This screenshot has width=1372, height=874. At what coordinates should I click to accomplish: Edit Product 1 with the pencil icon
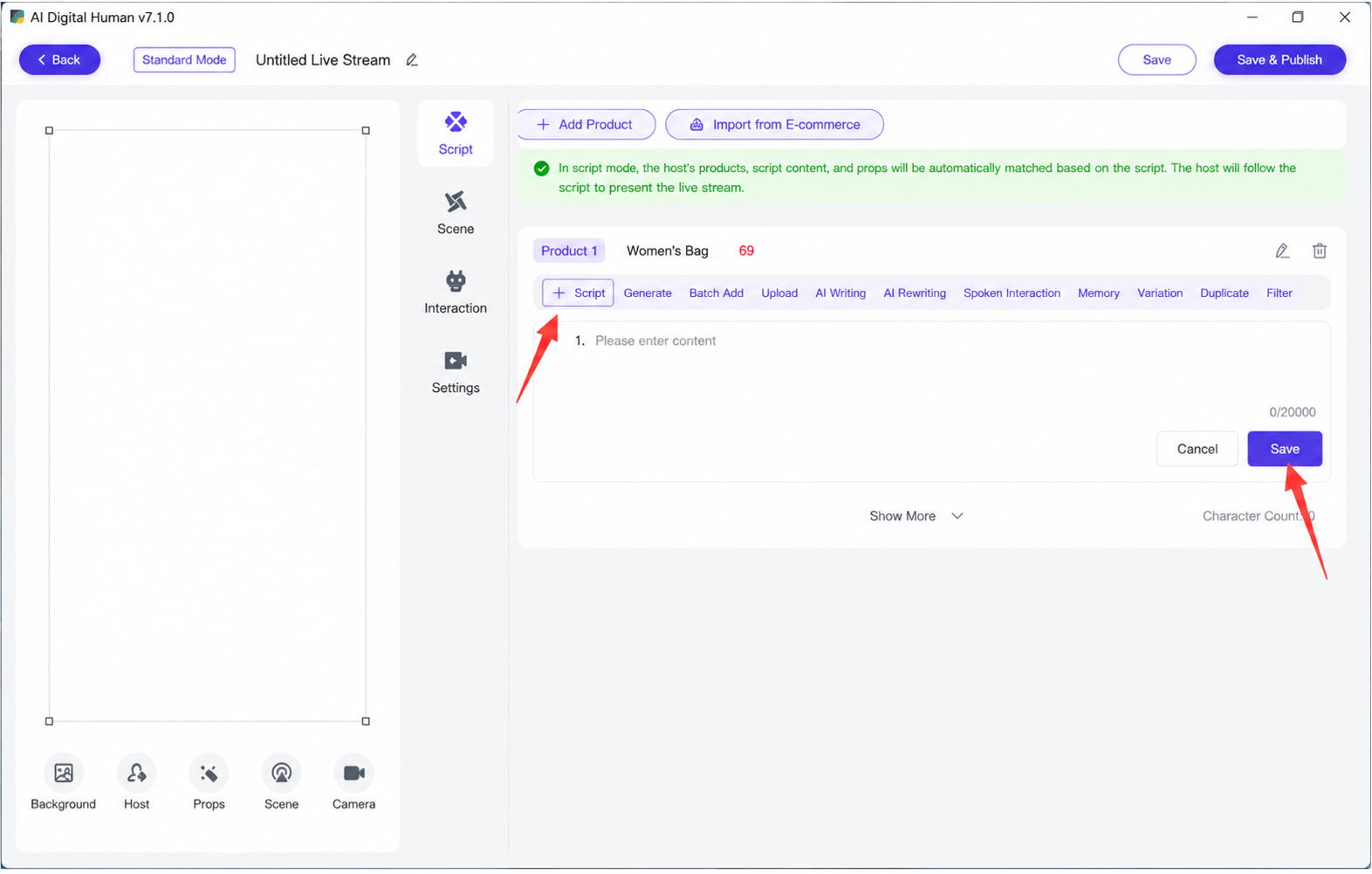pyautogui.click(x=1282, y=251)
